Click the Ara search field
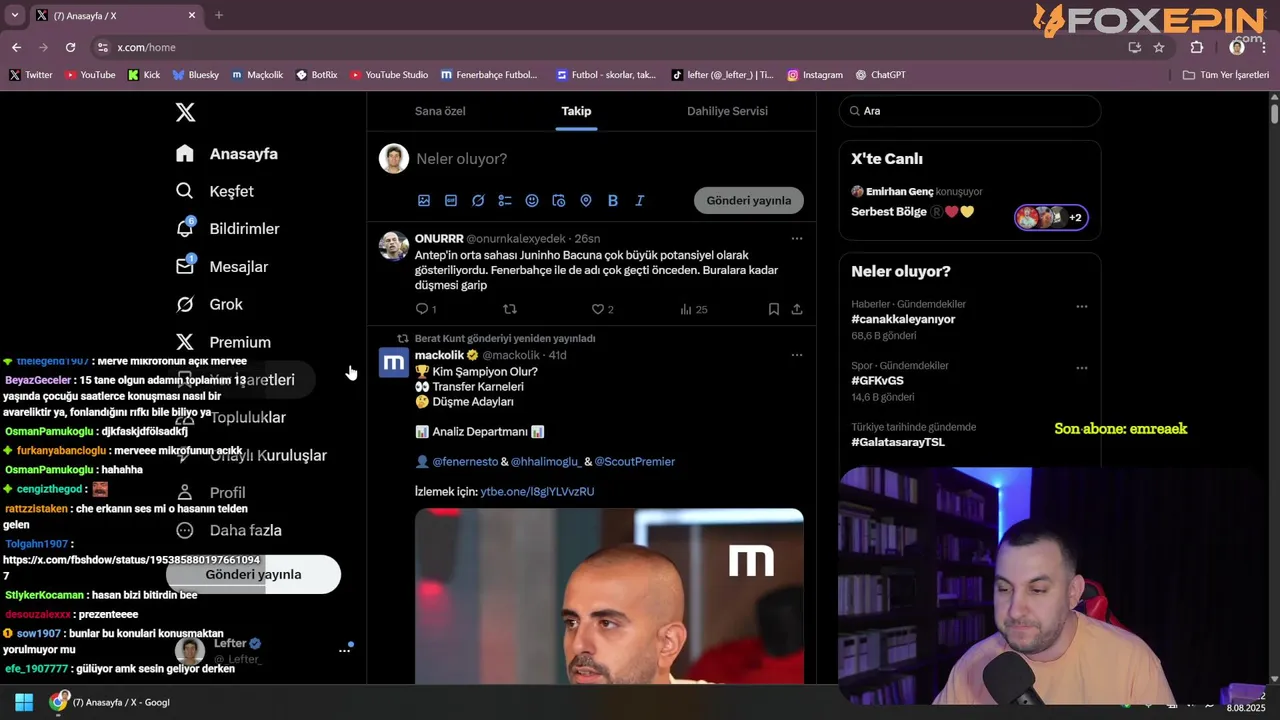The height and width of the screenshot is (720, 1280). pyautogui.click(x=970, y=111)
